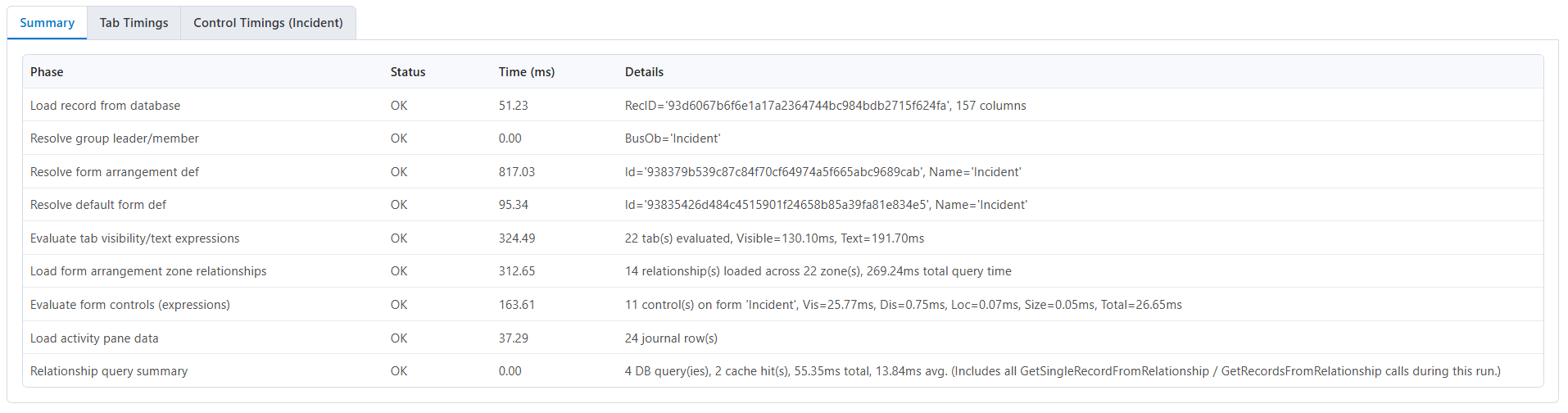Click the 51.23 time value
Screen dimensions: 1568x413
(514, 106)
